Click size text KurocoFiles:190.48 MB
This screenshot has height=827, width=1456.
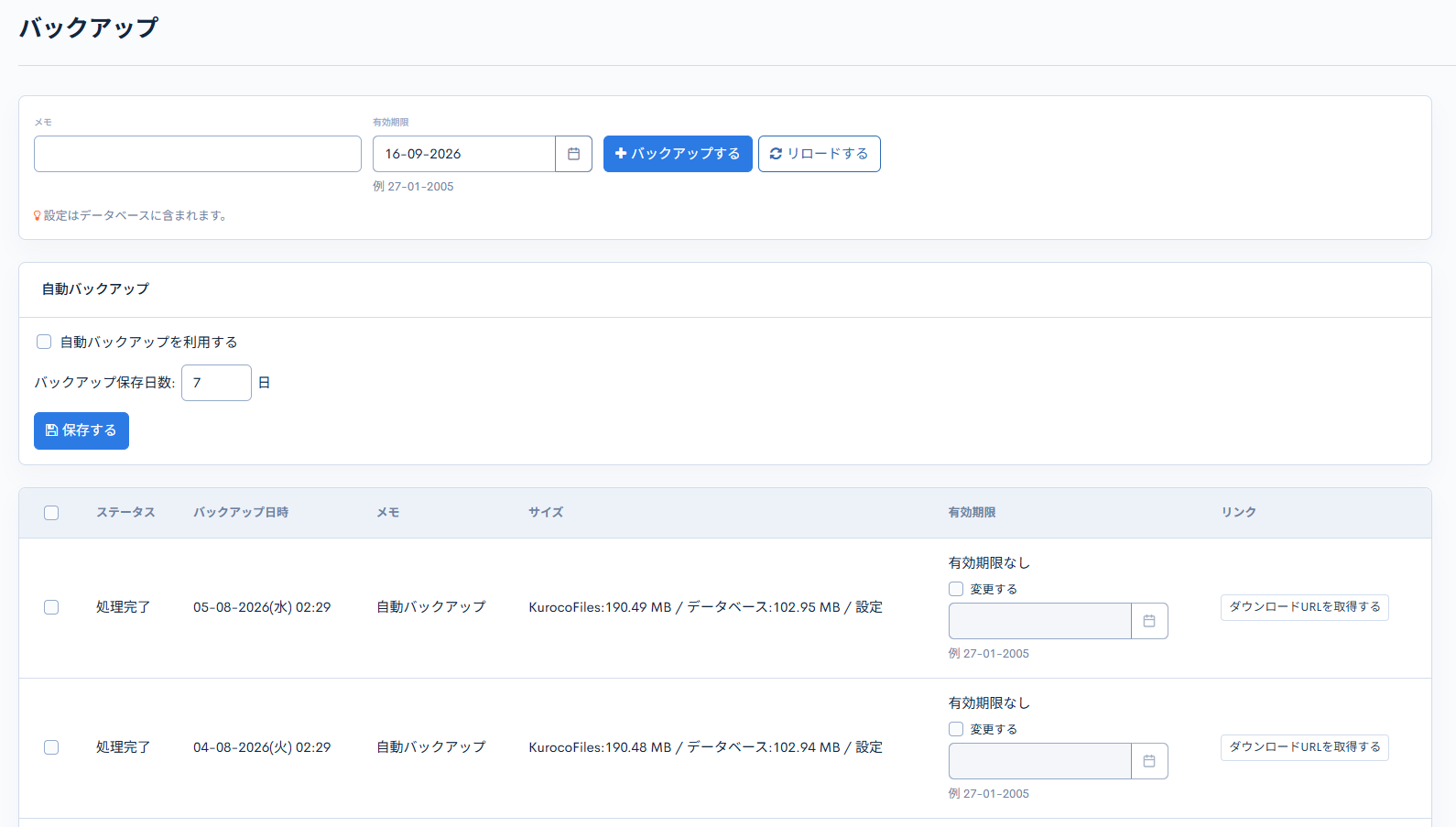(600, 747)
